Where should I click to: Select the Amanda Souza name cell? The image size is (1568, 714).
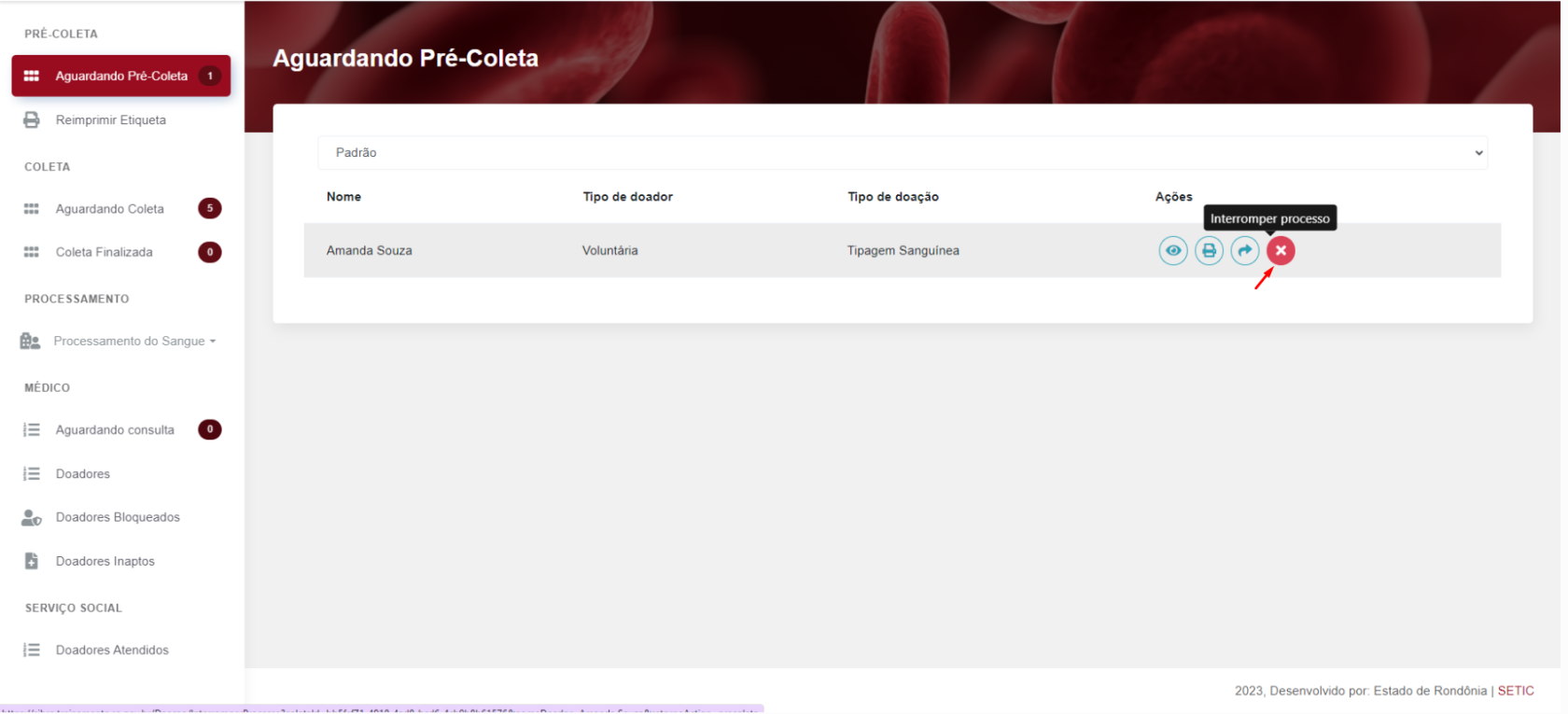tap(369, 250)
